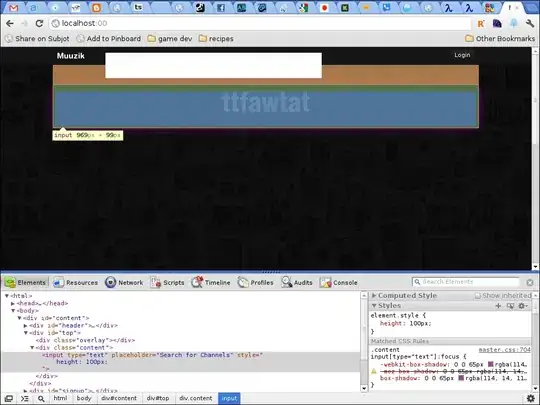Open the Elements panel in DevTools
The width and height of the screenshot is (540, 405).
[25, 282]
